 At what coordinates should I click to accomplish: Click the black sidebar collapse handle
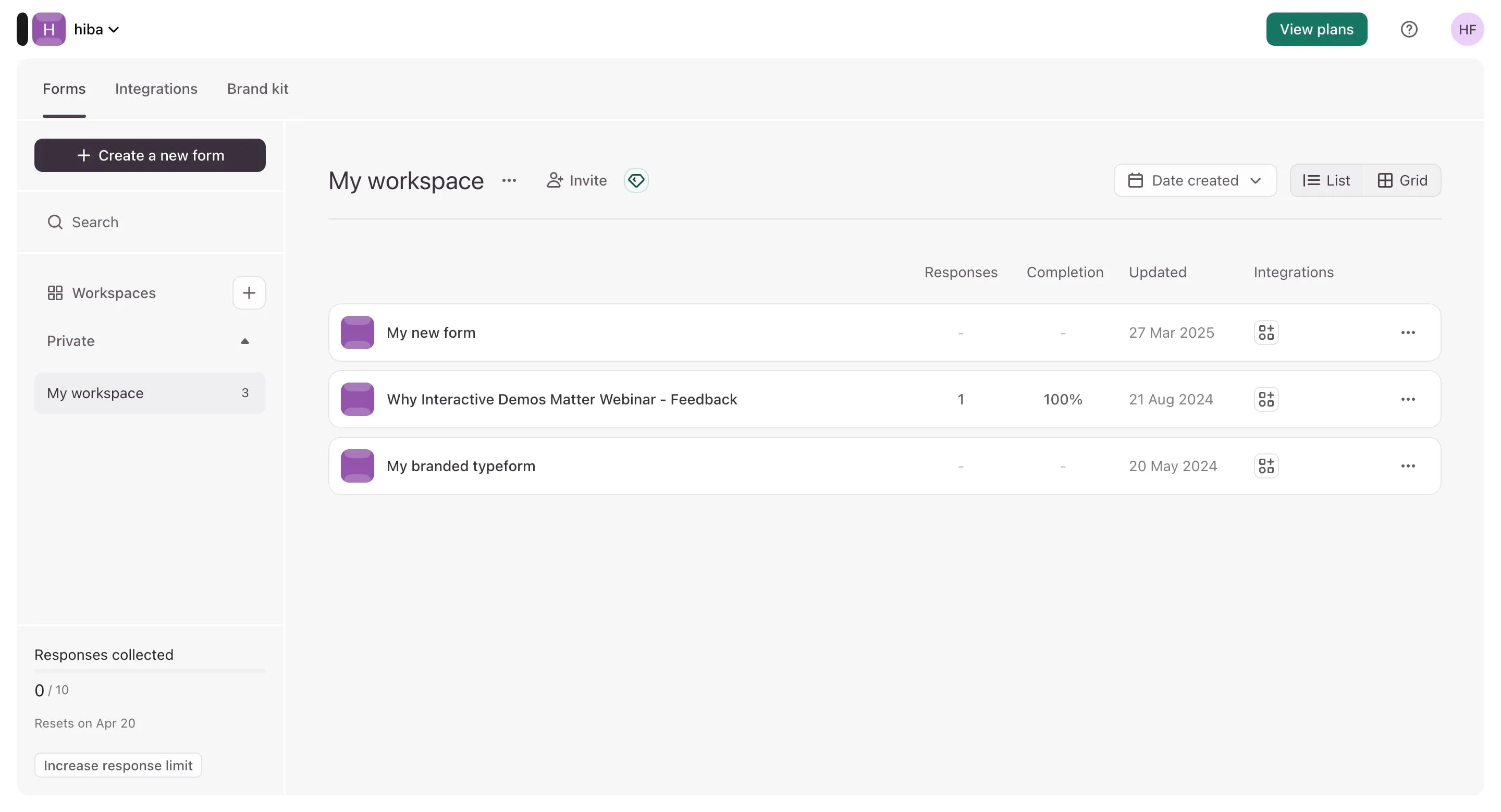coord(22,29)
